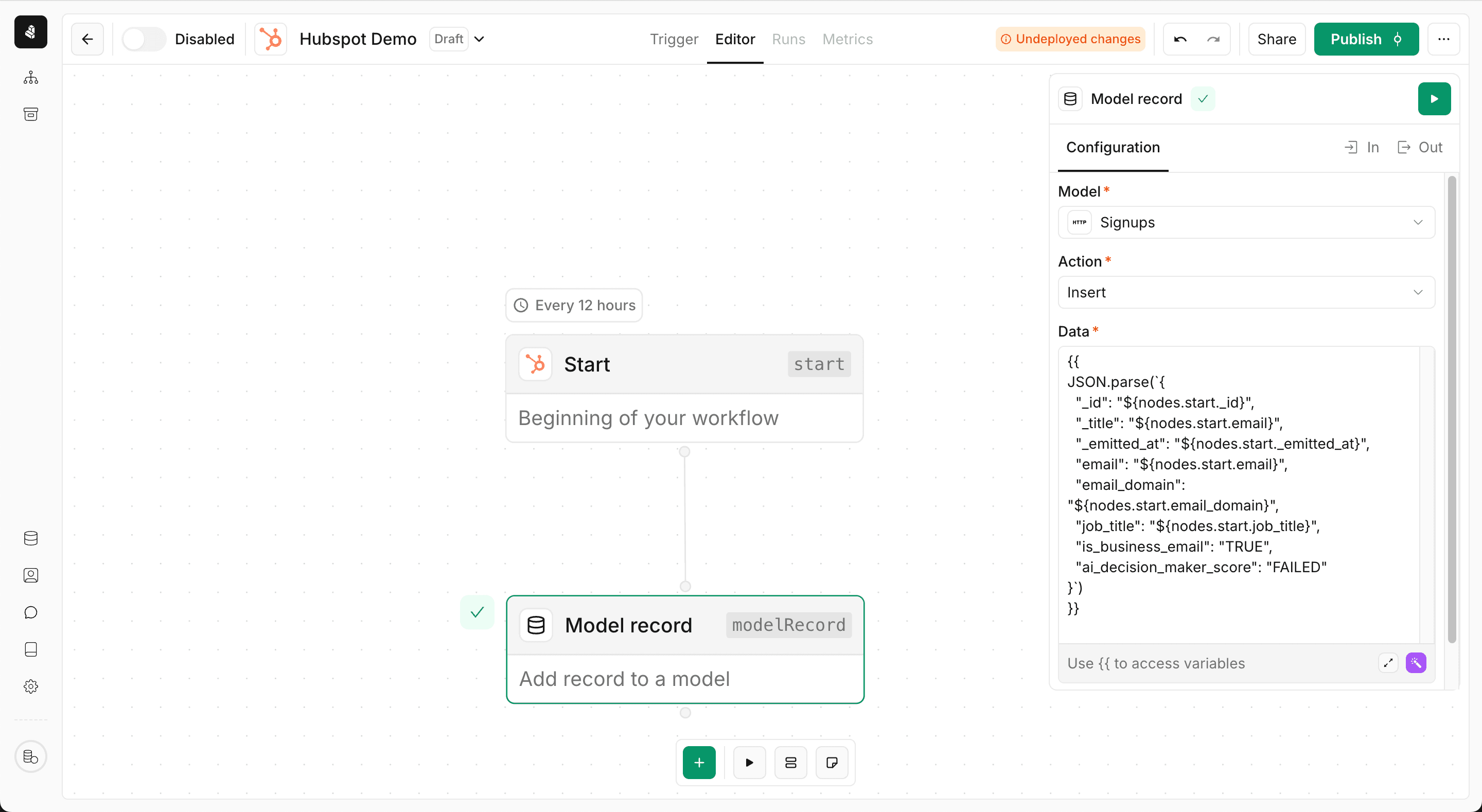Click the app logo icon in sidebar
Viewport: 1482px width, 812px height.
[x=30, y=32]
